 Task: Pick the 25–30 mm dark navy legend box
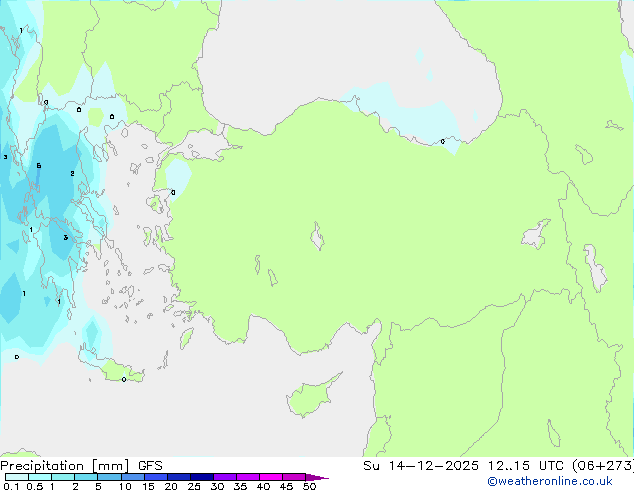click(202, 477)
